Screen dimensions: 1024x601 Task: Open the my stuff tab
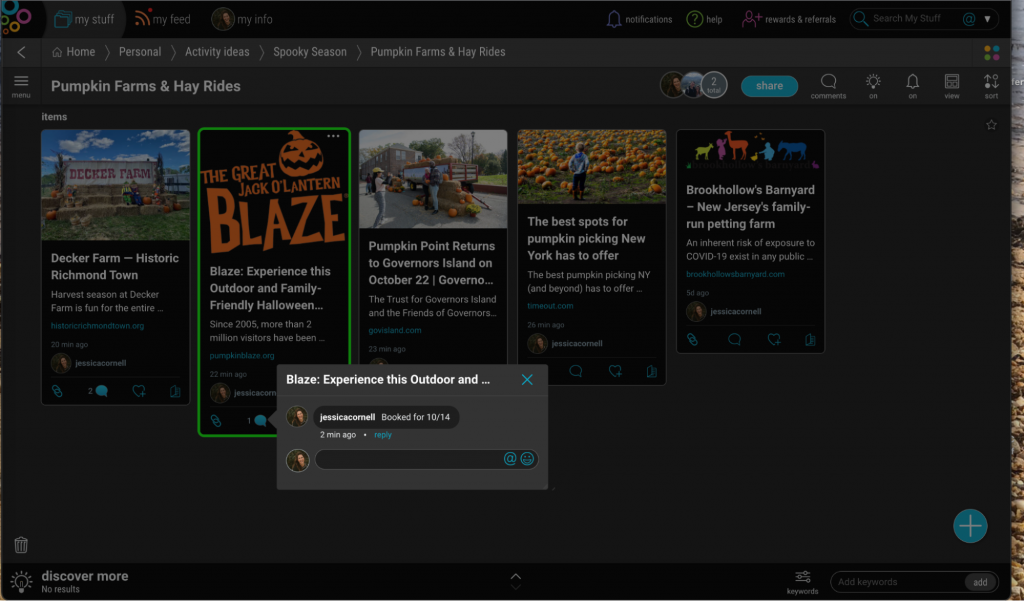point(84,19)
